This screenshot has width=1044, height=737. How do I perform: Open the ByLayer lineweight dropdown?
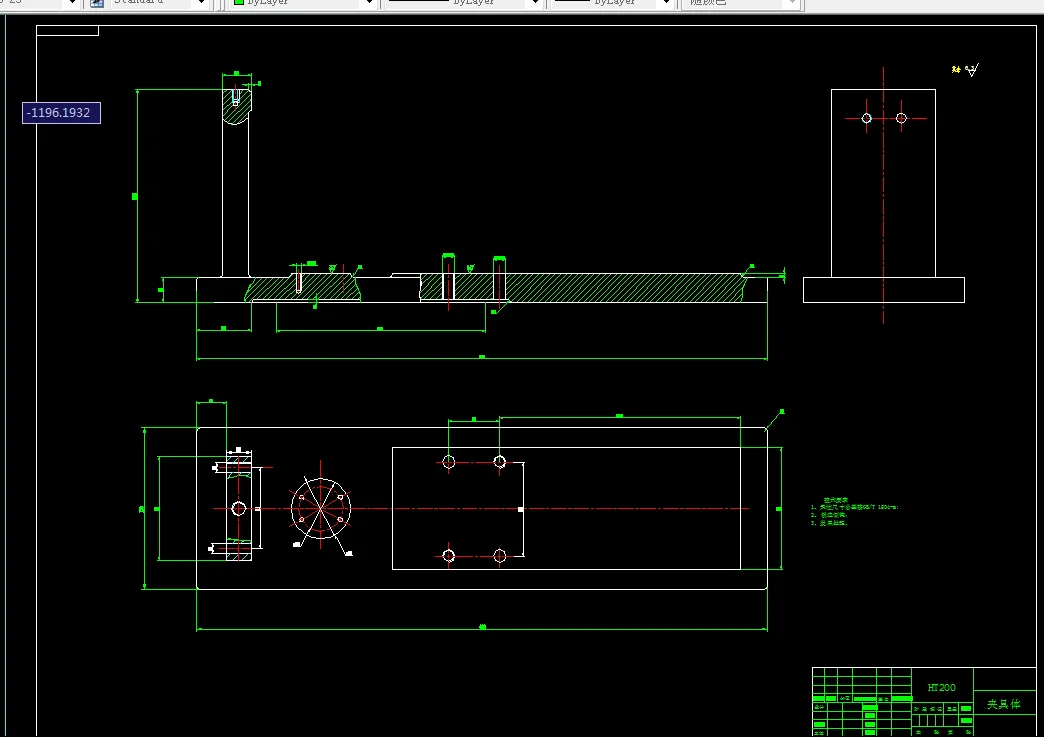[x=613, y=4]
